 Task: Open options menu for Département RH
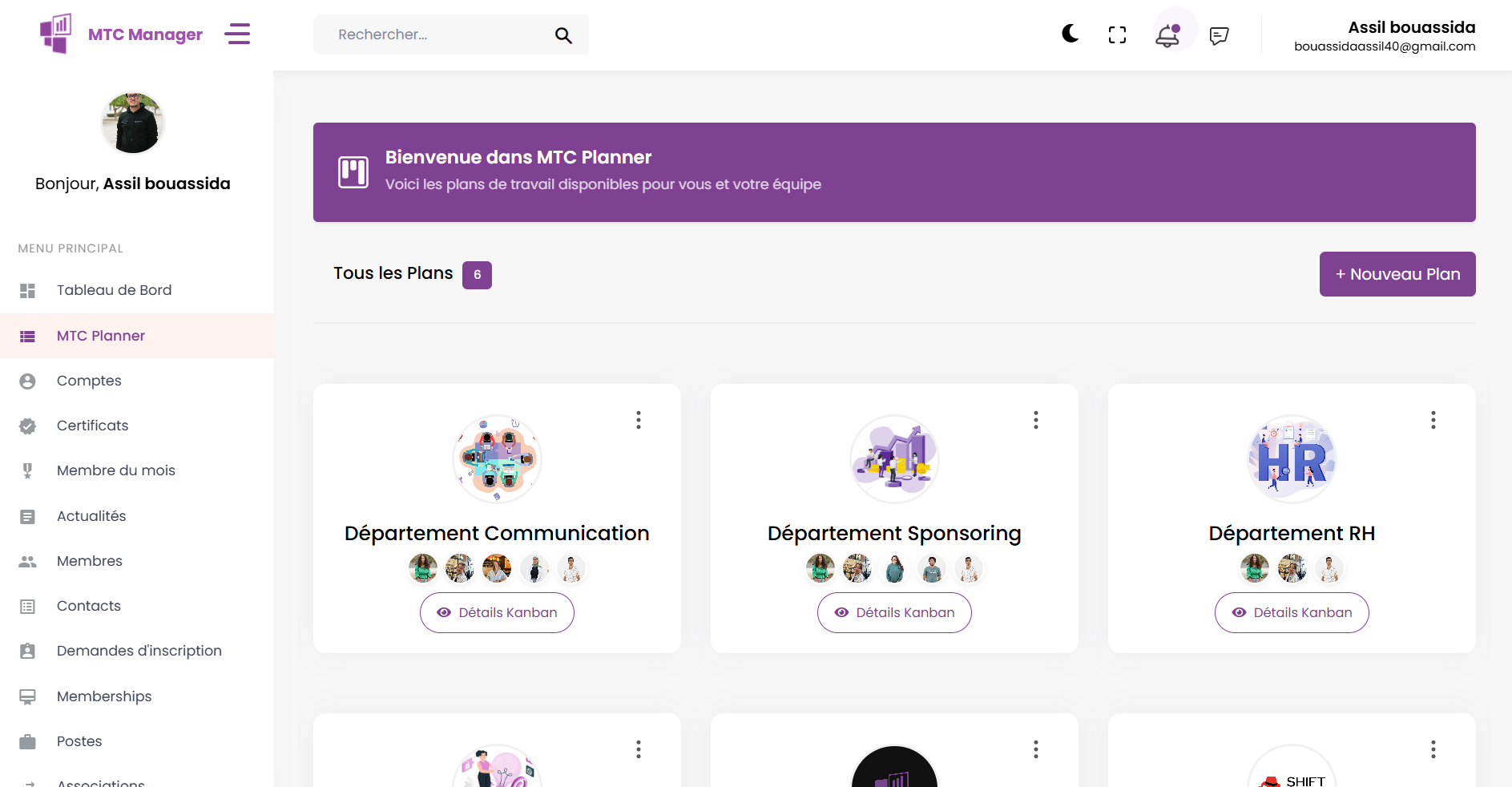tap(1433, 420)
